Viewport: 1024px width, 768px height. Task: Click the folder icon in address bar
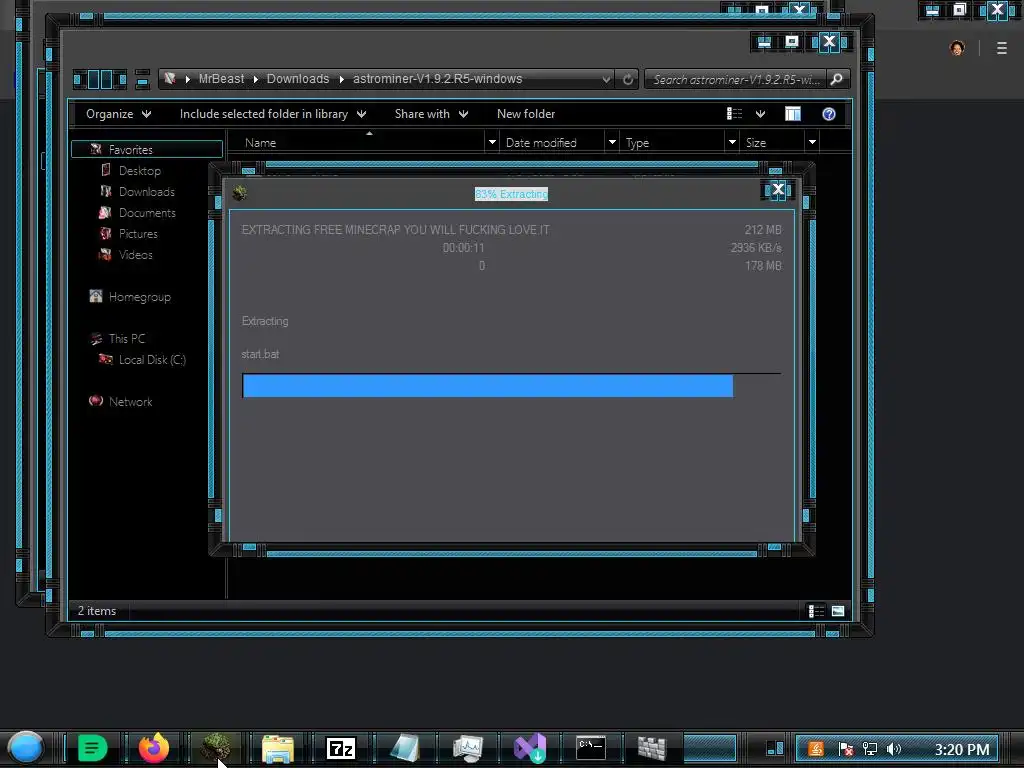pyautogui.click(x=170, y=78)
